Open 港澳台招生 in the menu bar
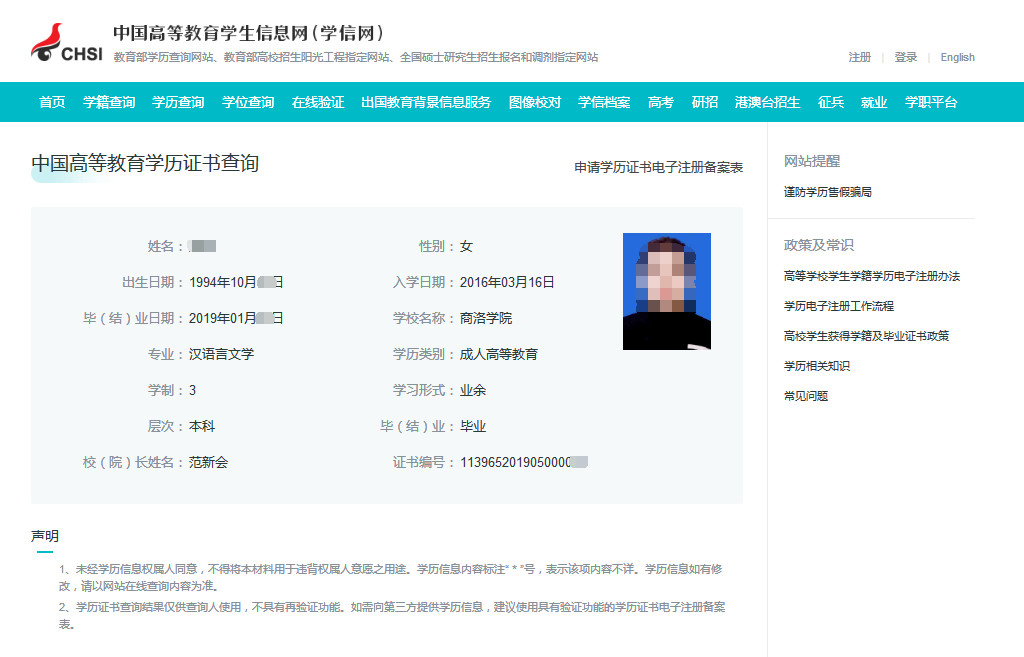 (x=767, y=102)
